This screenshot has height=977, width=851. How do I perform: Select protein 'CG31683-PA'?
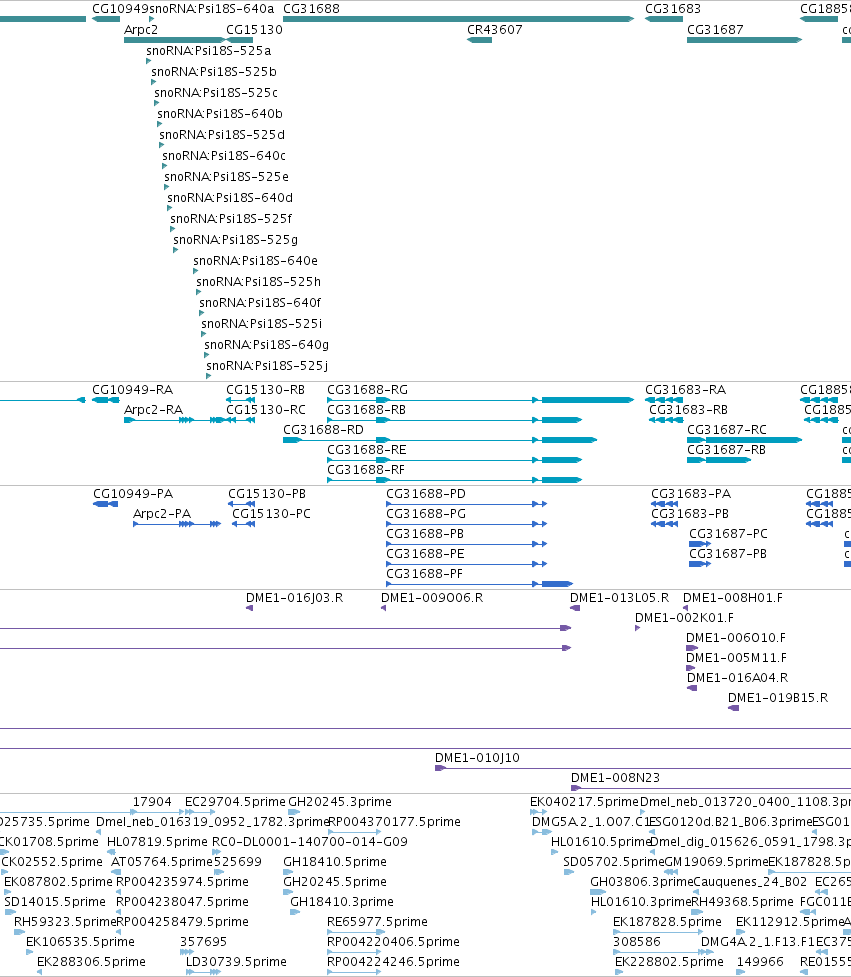[x=691, y=493]
